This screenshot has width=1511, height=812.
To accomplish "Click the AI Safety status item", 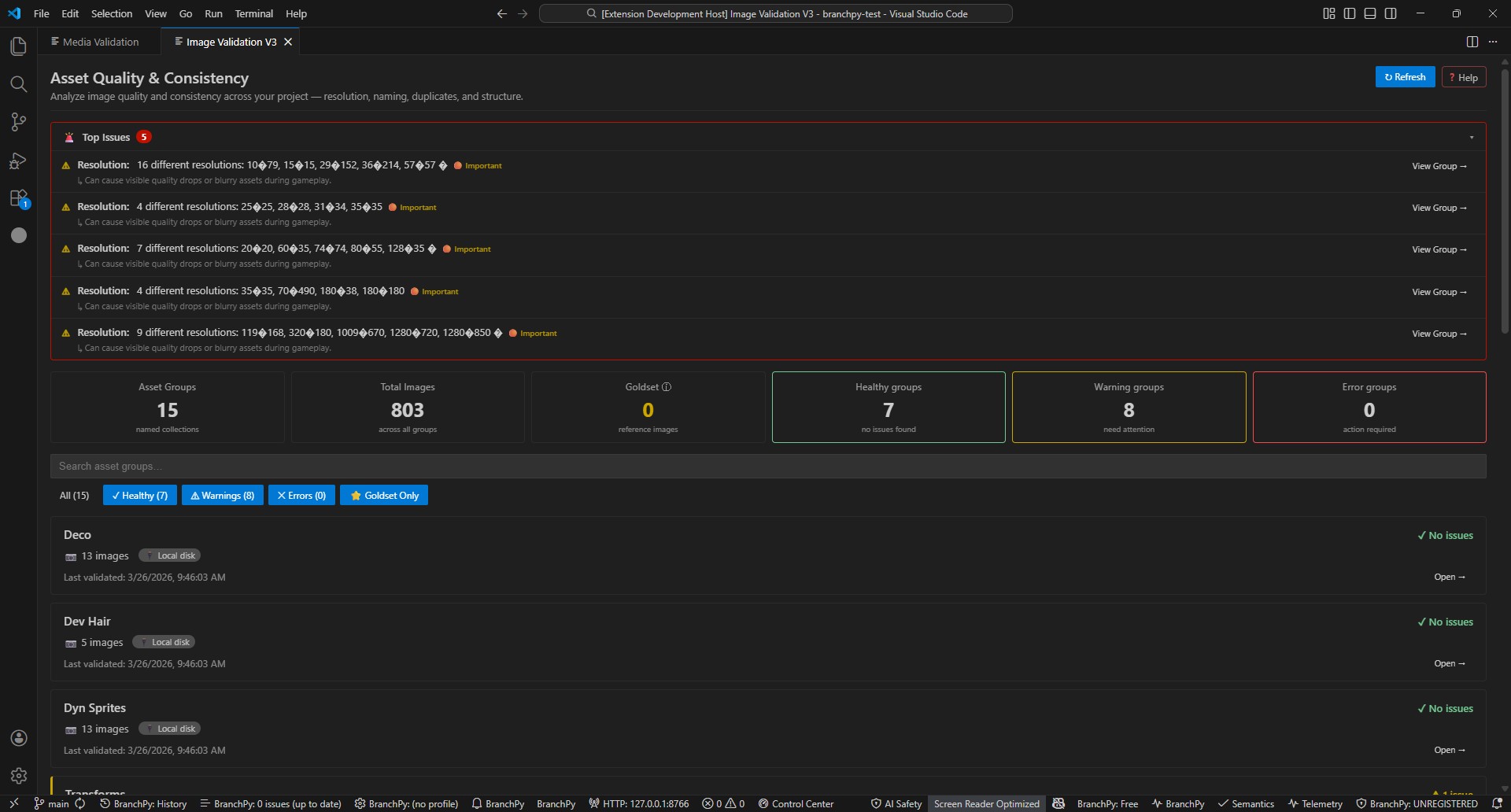I will click(x=896, y=803).
